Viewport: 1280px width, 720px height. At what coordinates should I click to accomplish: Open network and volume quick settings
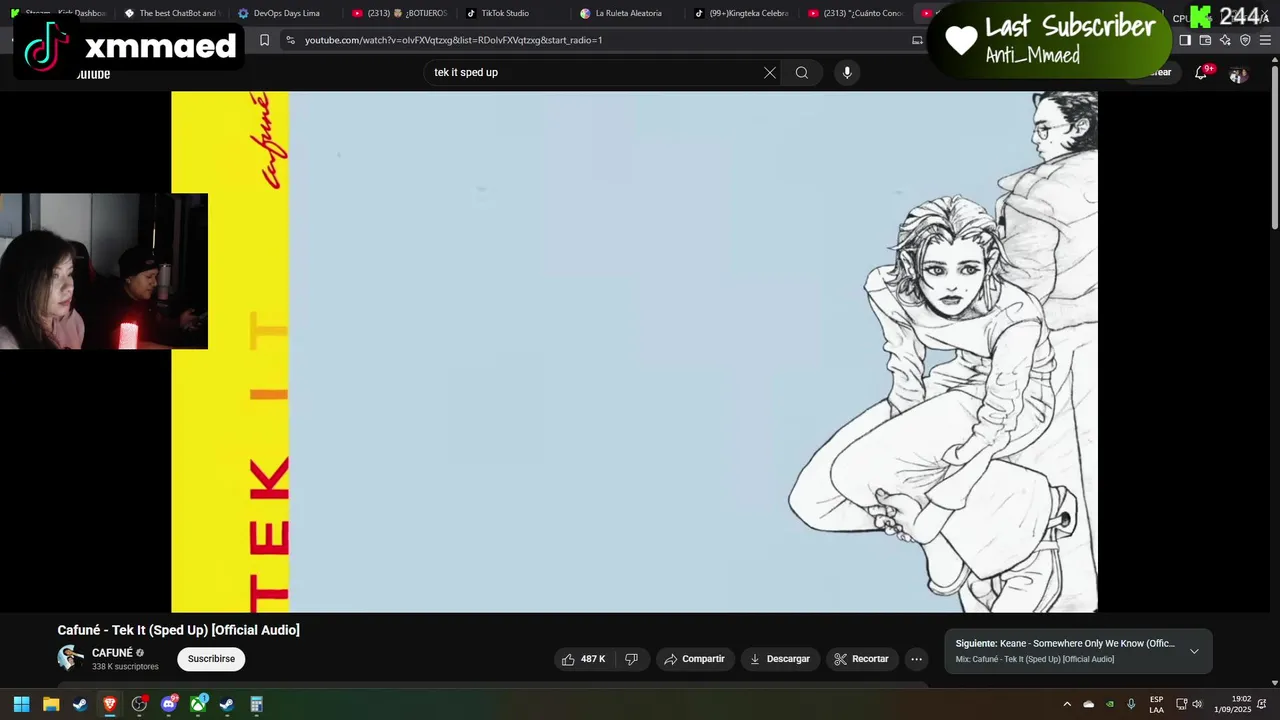(x=1189, y=704)
